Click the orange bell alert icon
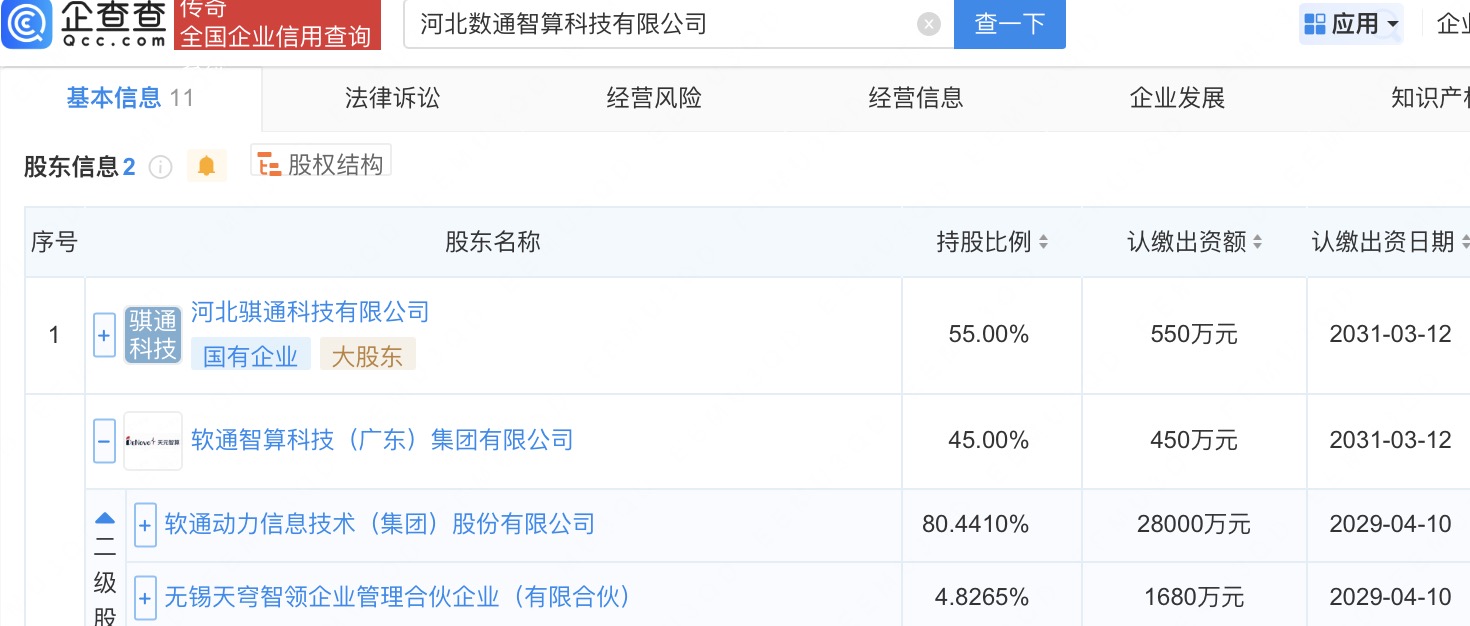This screenshot has width=1470, height=626. click(207, 166)
